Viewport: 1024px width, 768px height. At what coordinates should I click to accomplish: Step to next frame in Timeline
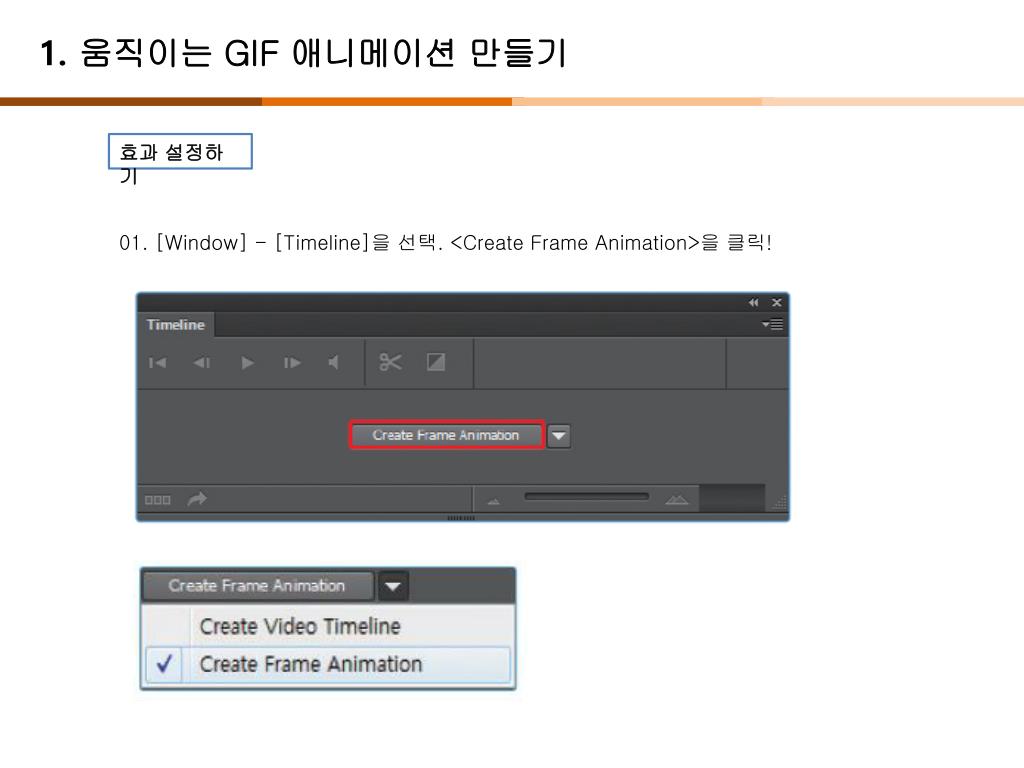tap(292, 362)
